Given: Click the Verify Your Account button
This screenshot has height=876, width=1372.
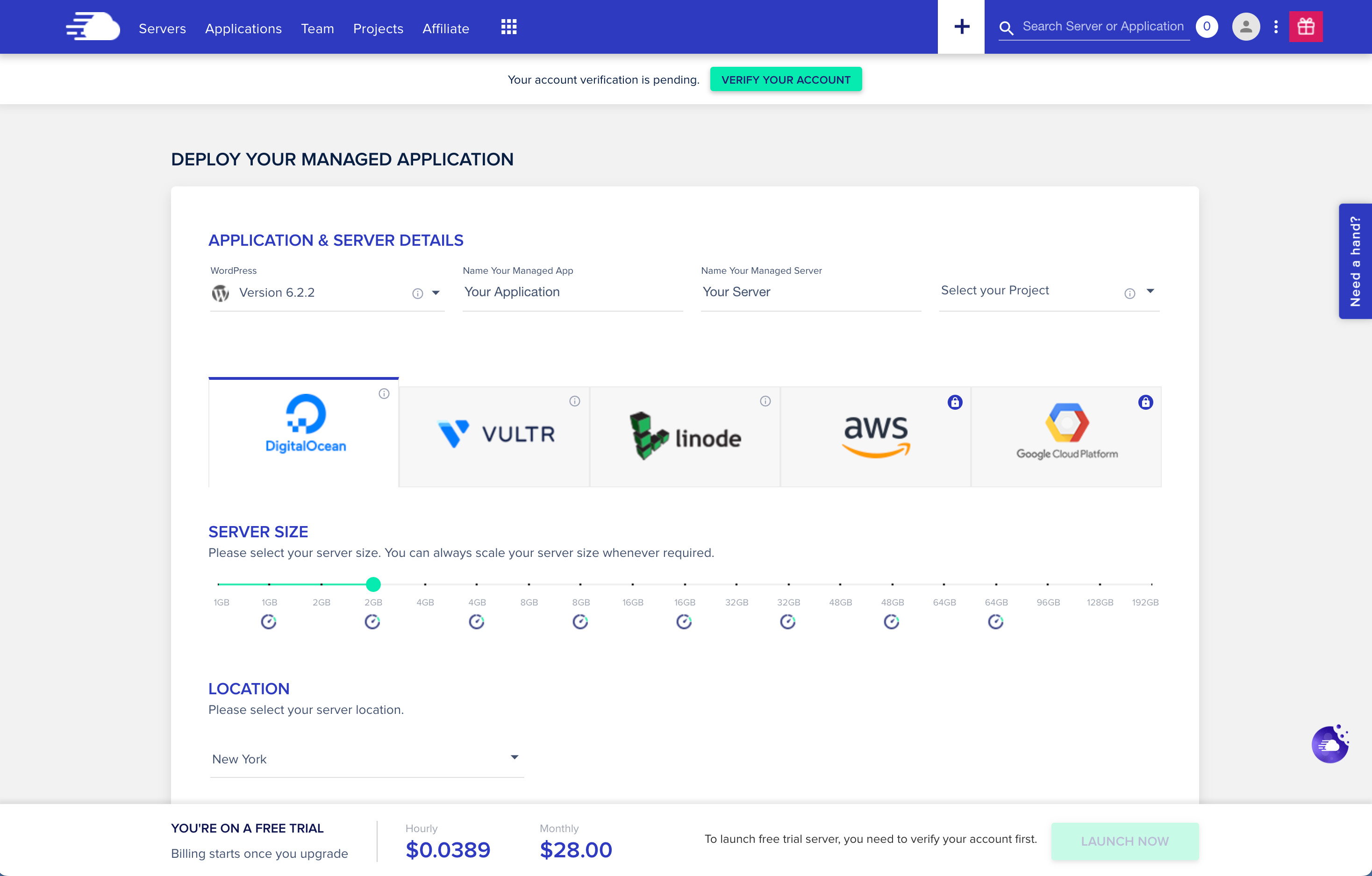Looking at the screenshot, I should pos(786,79).
